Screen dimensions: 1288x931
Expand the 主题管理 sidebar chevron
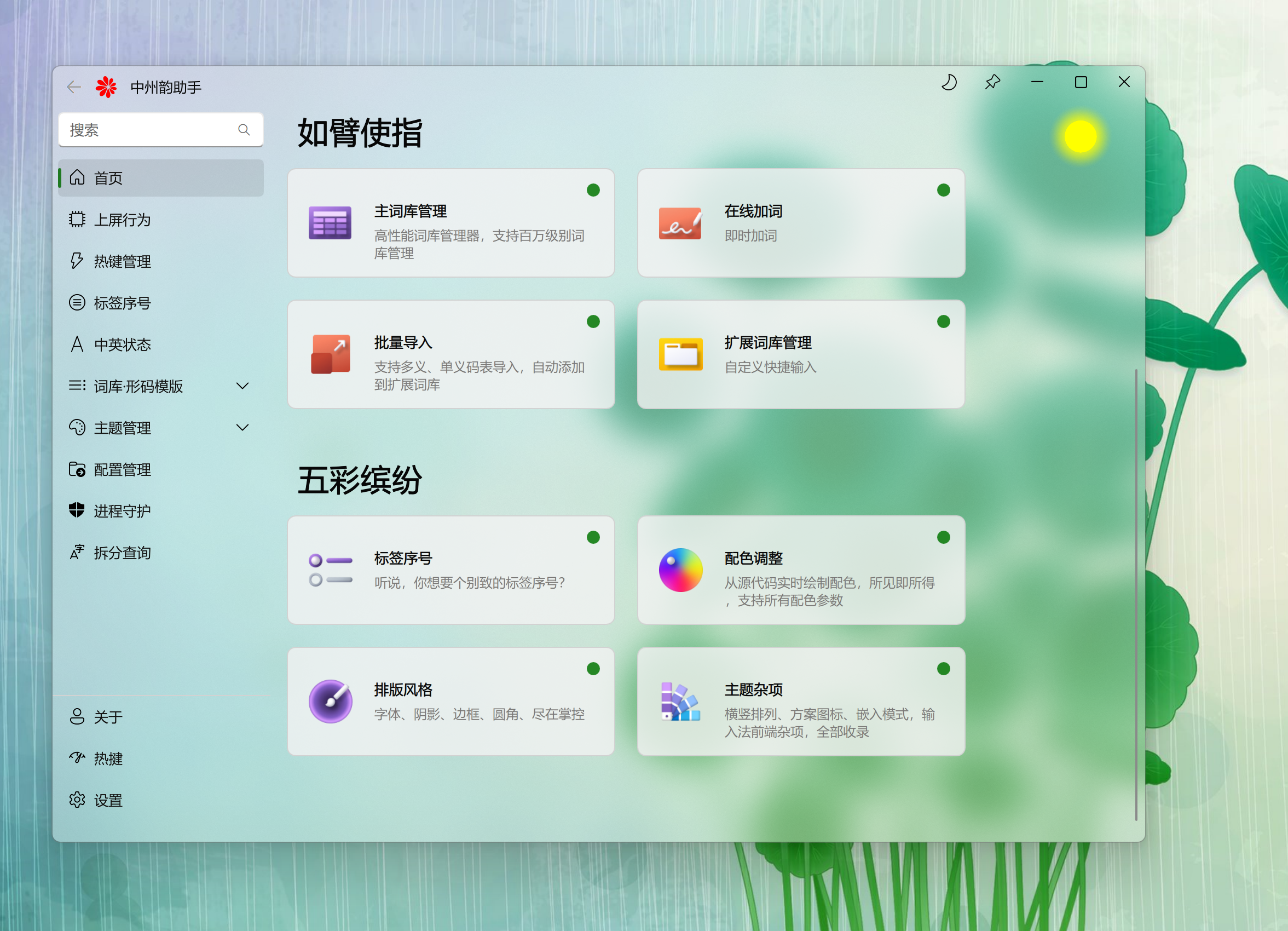[242, 428]
